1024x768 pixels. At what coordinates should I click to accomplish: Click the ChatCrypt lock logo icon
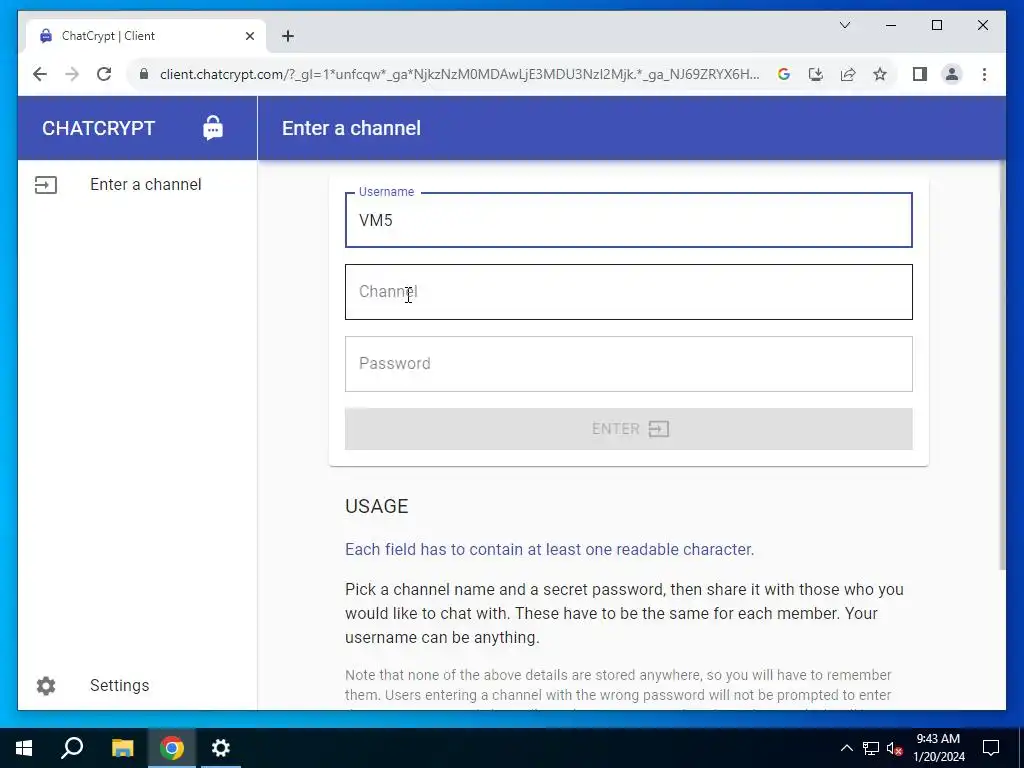213,128
